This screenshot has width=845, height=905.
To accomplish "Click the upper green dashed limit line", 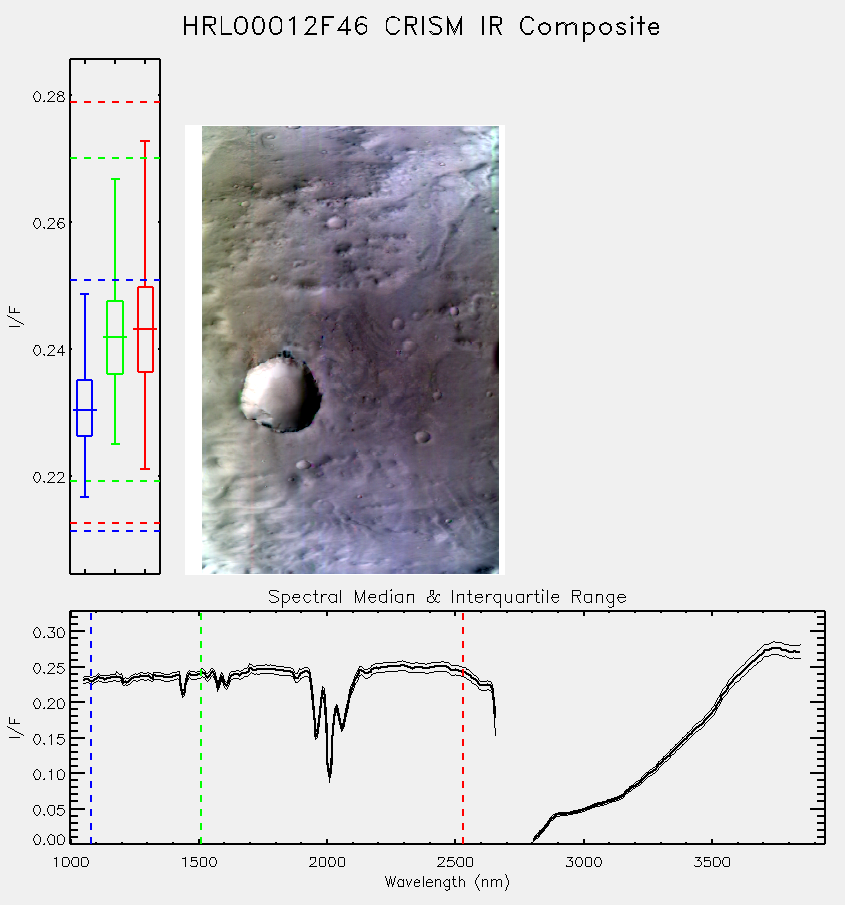I will (x=115, y=158).
